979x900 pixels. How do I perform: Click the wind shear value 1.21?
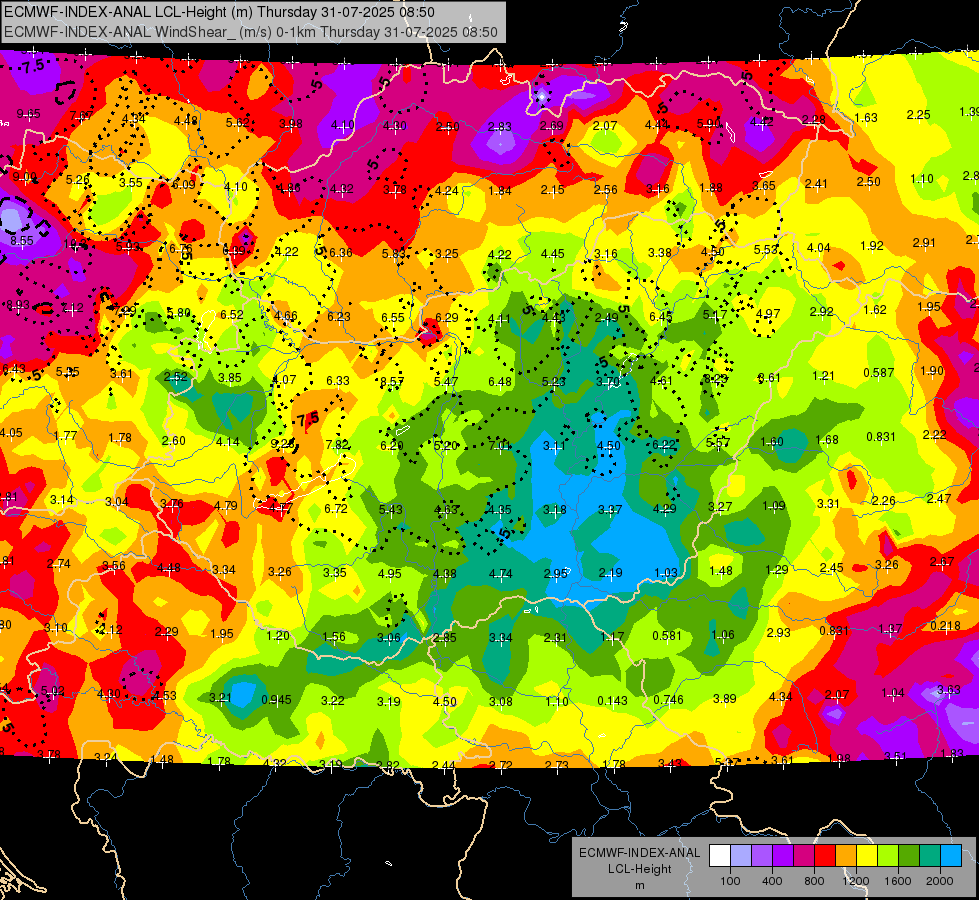(x=823, y=375)
